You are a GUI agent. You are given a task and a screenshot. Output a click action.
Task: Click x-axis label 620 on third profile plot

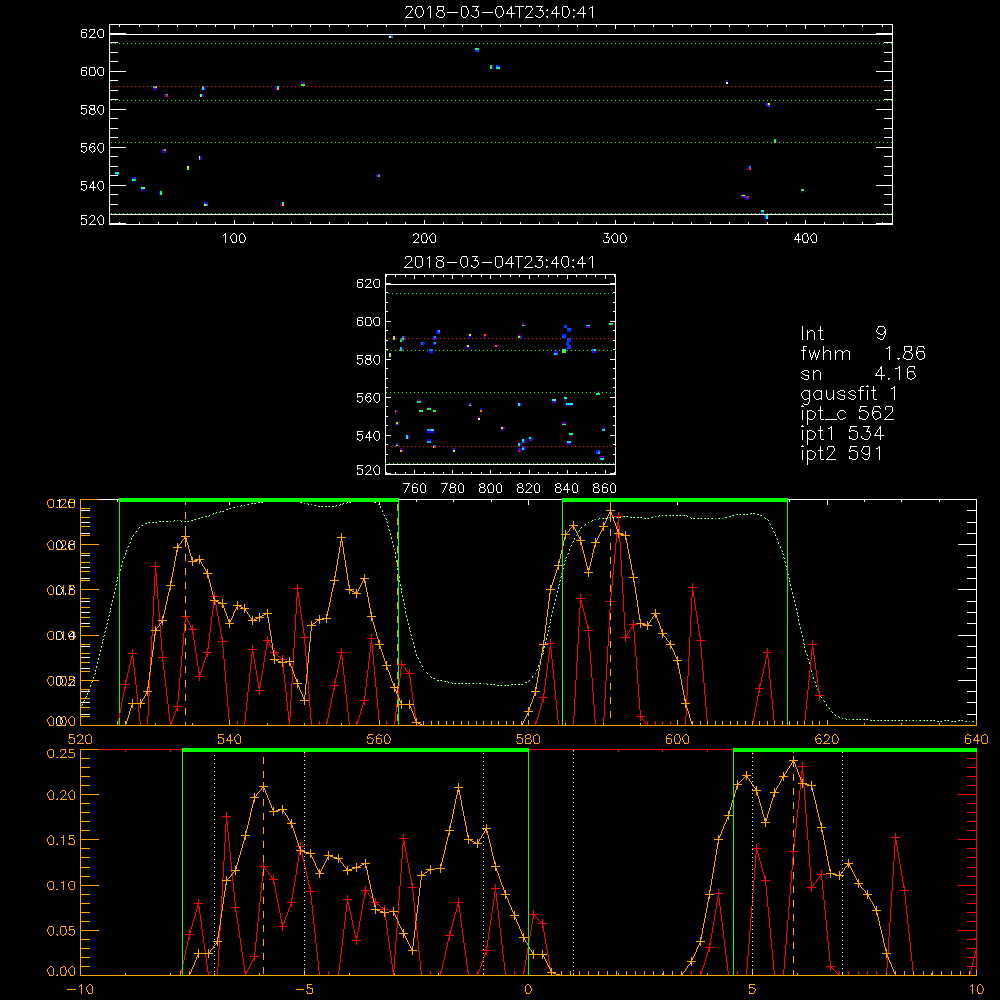click(827, 740)
